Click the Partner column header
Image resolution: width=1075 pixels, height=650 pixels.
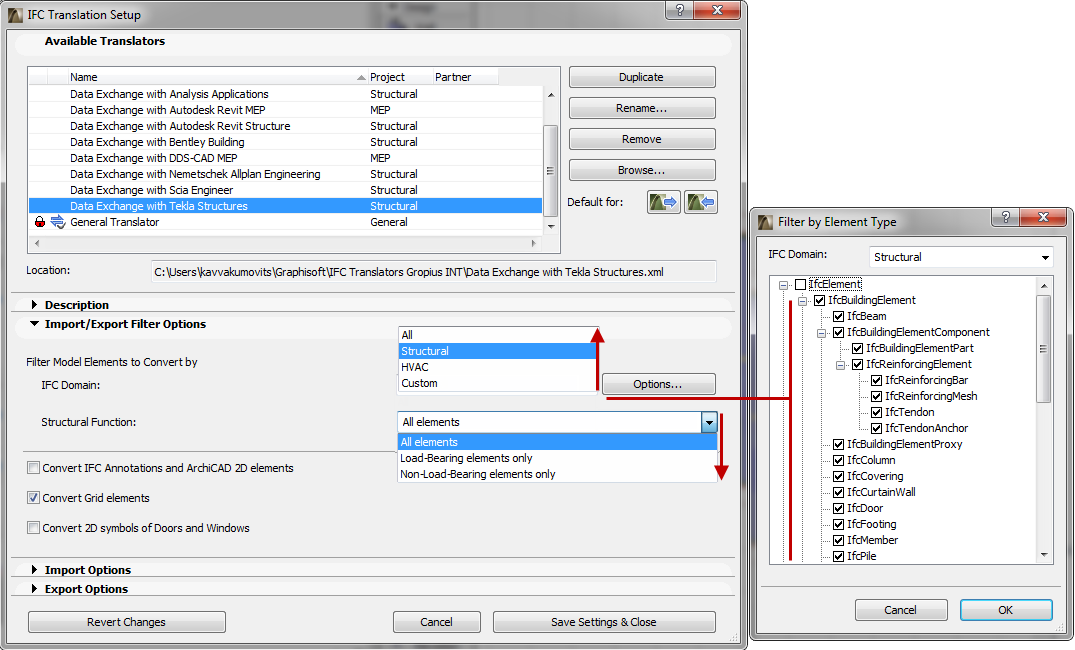coord(465,77)
